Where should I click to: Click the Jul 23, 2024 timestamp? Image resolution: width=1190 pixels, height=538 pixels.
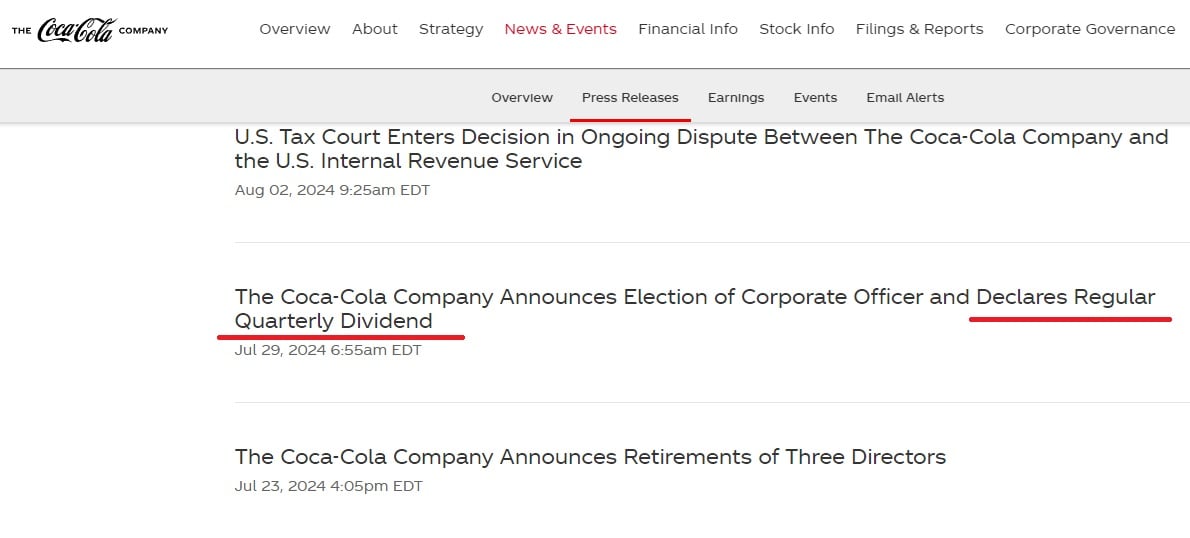click(328, 486)
